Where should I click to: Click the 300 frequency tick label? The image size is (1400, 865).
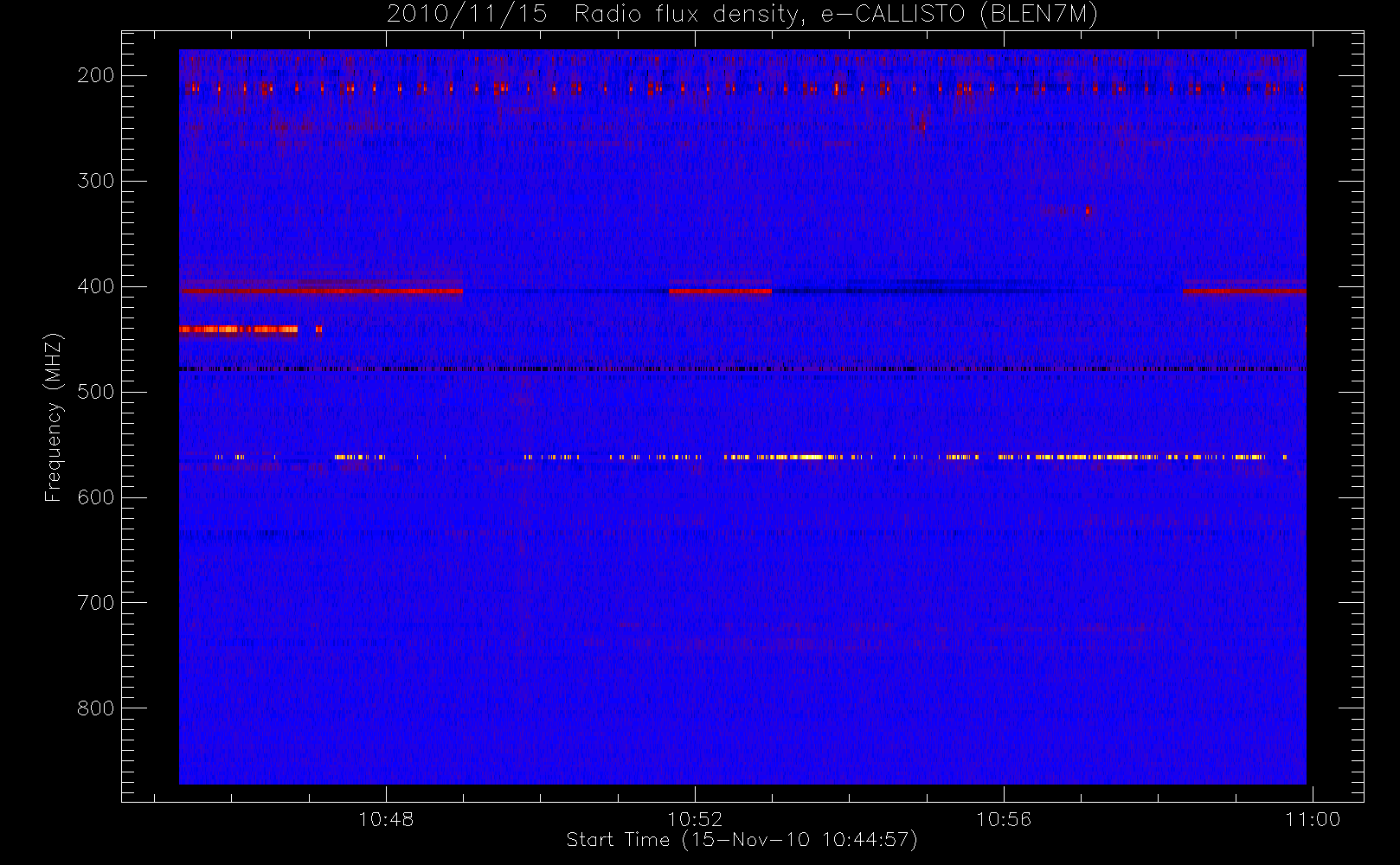(x=96, y=181)
